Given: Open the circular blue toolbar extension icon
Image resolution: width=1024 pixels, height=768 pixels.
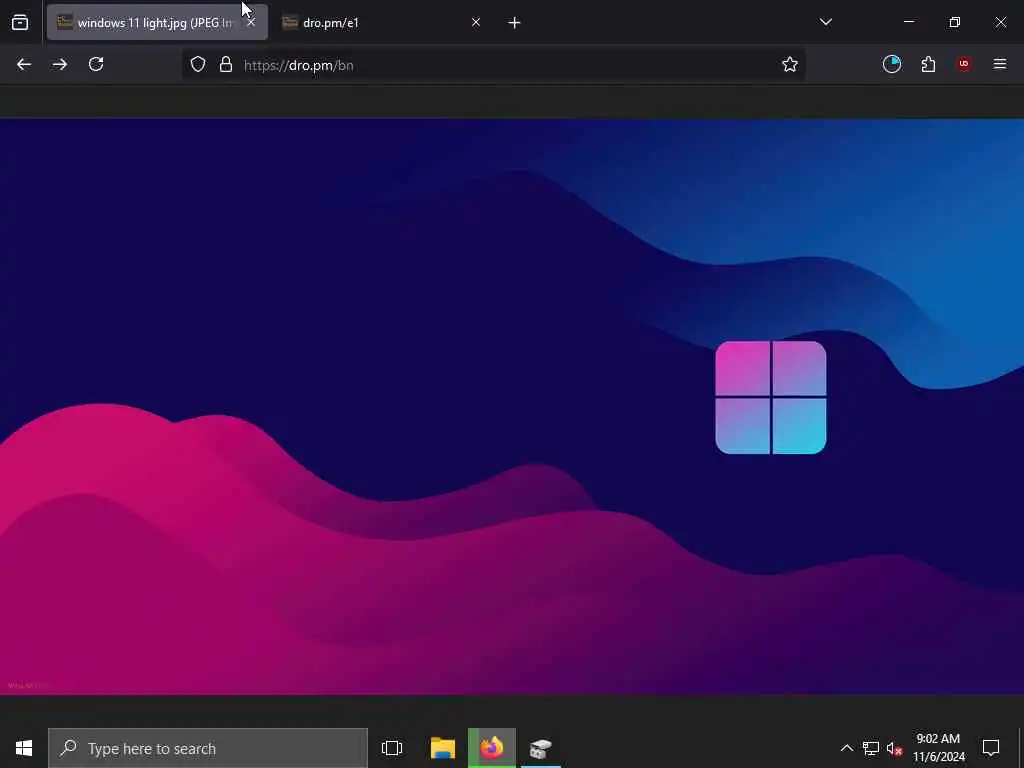Looking at the screenshot, I should click(x=891, y=64).
